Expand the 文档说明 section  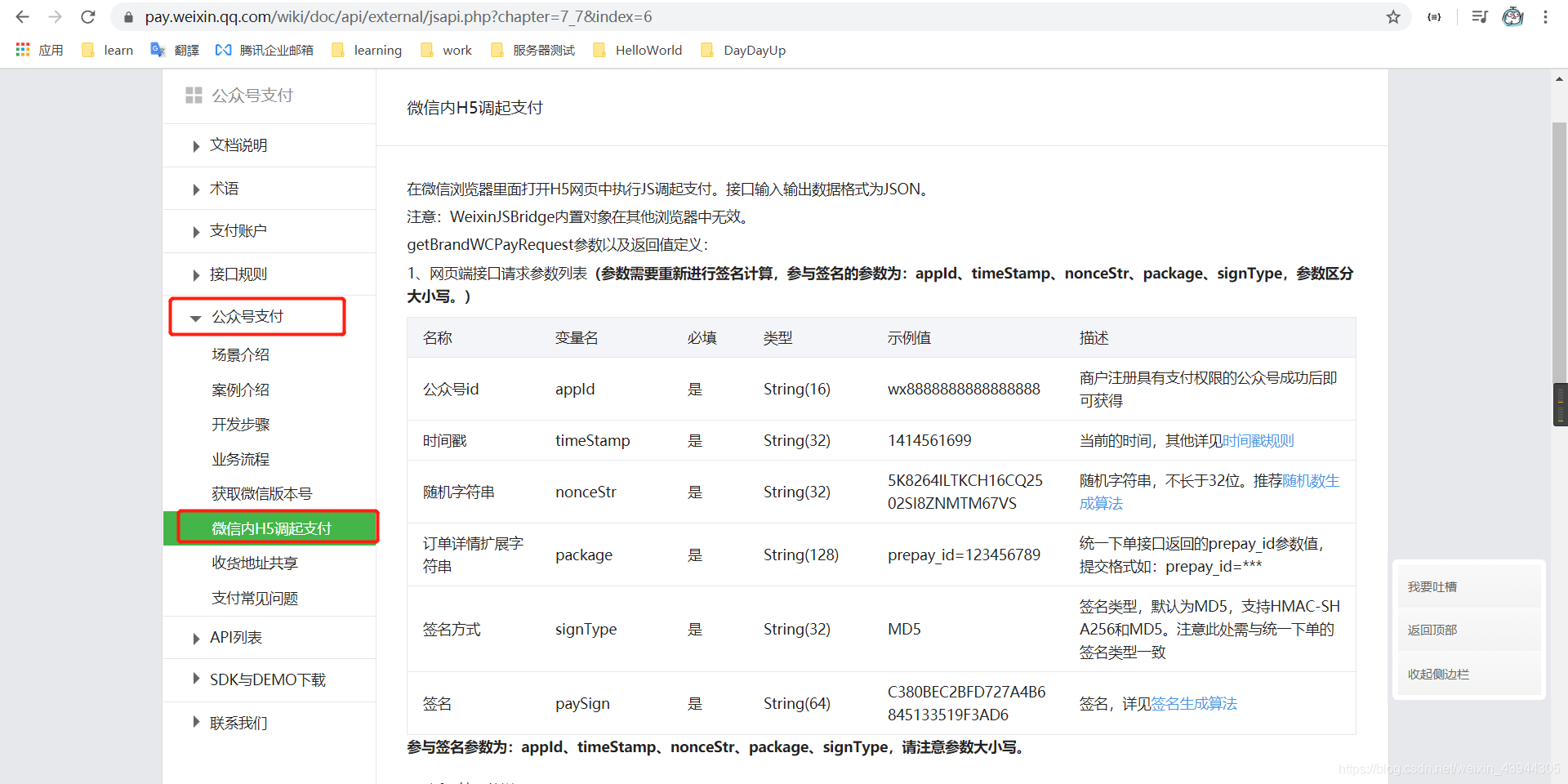pyautogui.click(x=269, y=145)
